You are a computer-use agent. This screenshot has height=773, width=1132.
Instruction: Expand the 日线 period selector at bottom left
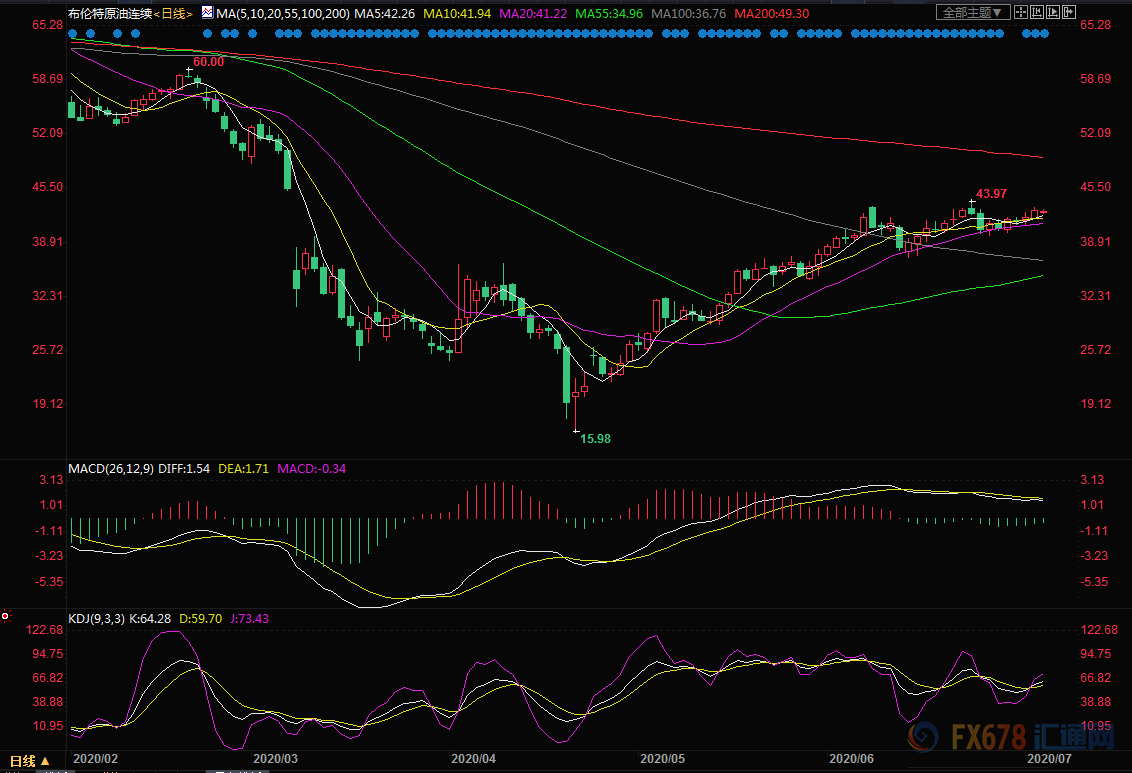pos(32,759)
